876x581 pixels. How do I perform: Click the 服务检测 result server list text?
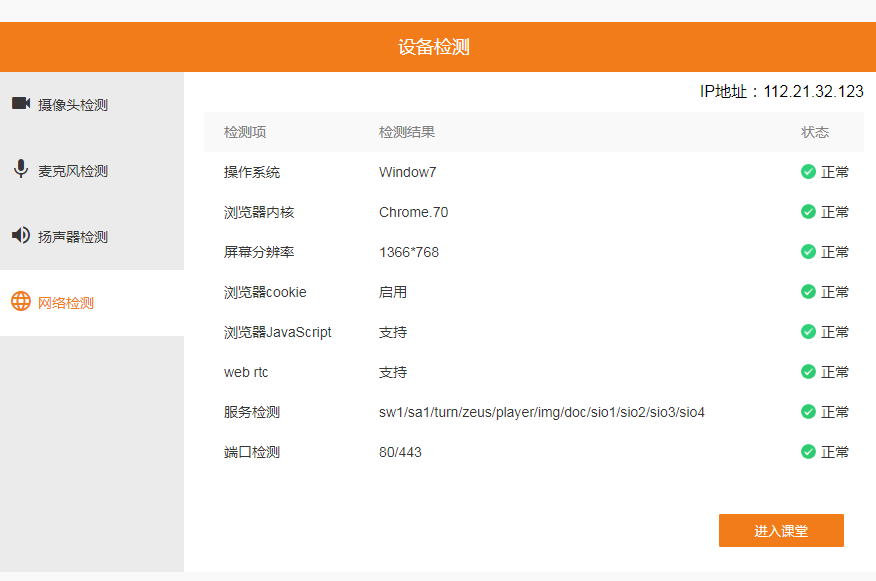pyautogui.click(x=541, y=412)
